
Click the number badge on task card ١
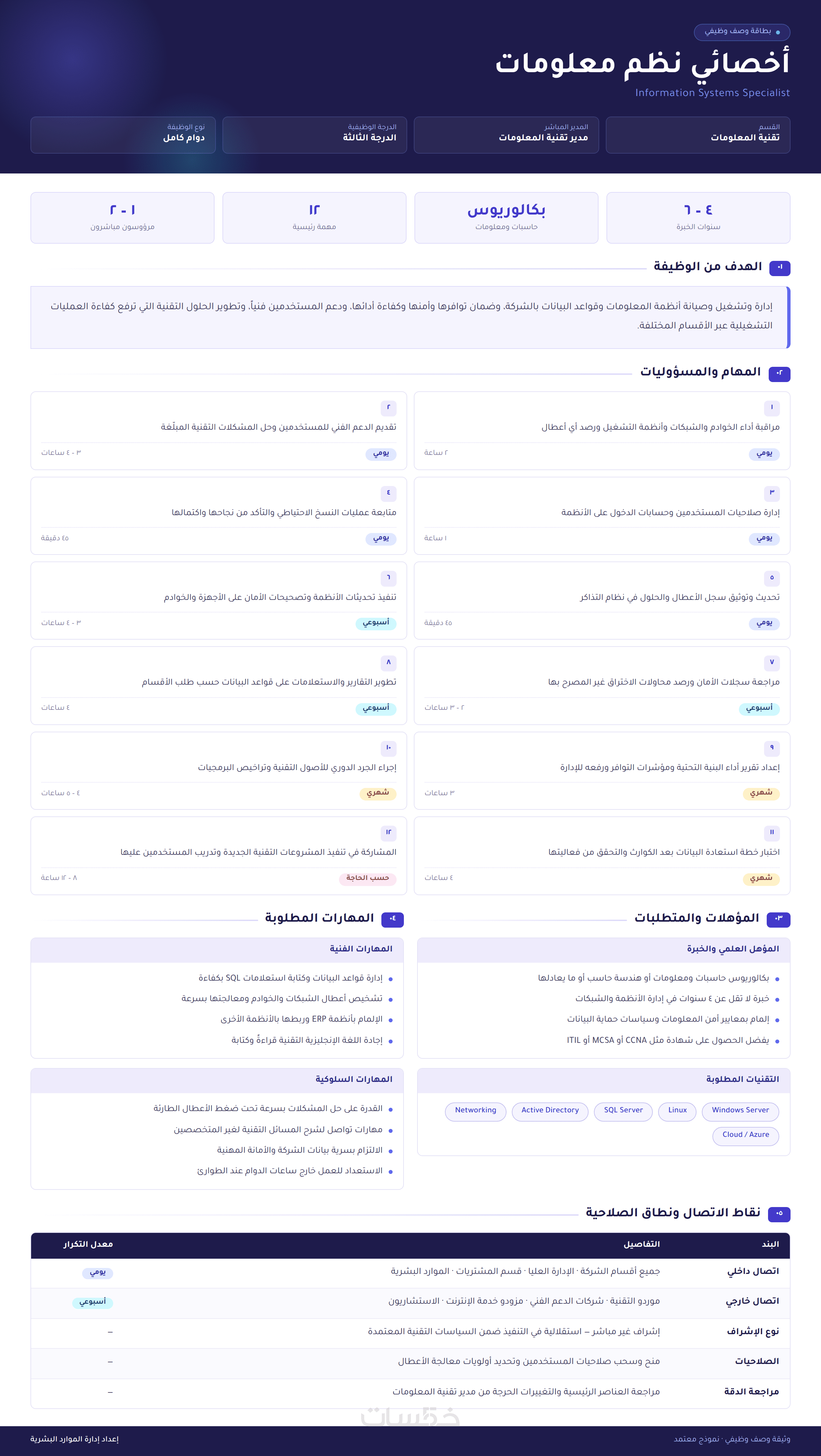[771, 408]
